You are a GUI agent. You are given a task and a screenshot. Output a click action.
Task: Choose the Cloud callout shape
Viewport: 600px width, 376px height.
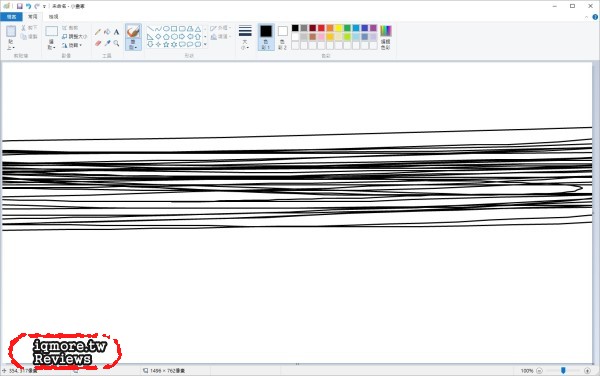coord(198,44)
